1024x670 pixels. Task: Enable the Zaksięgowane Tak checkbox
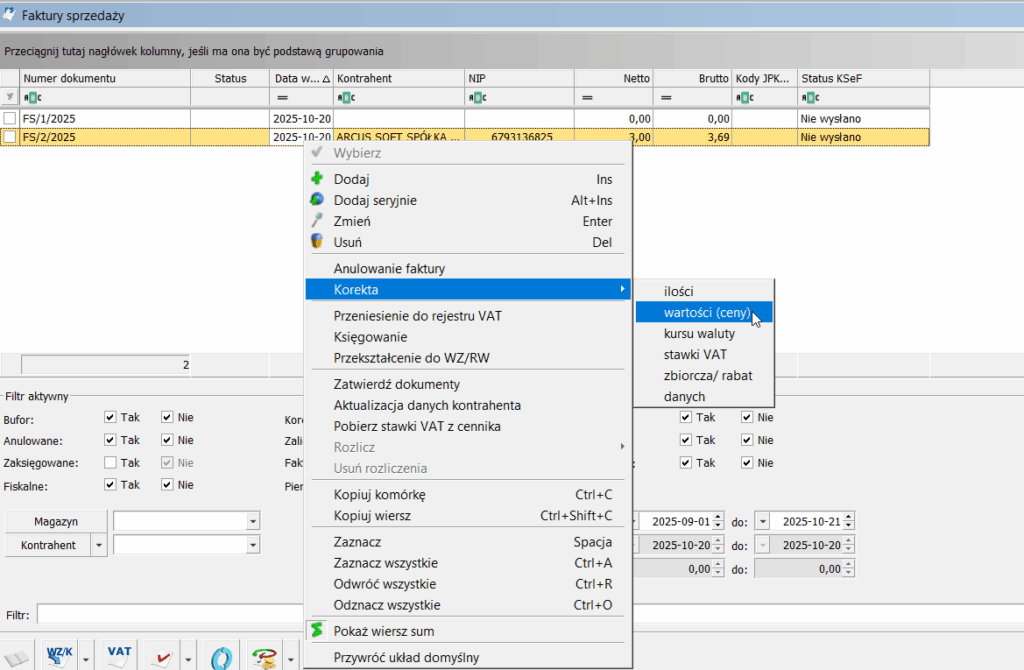110,463
